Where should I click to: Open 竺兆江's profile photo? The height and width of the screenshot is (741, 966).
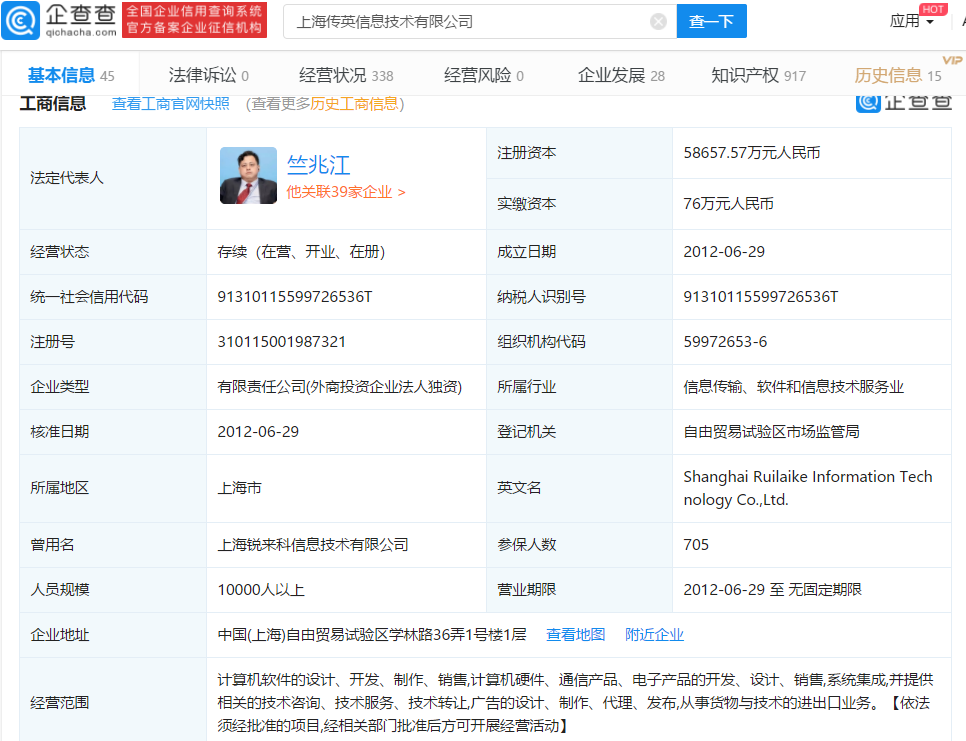pyautogui.click(x=248, y=176)
